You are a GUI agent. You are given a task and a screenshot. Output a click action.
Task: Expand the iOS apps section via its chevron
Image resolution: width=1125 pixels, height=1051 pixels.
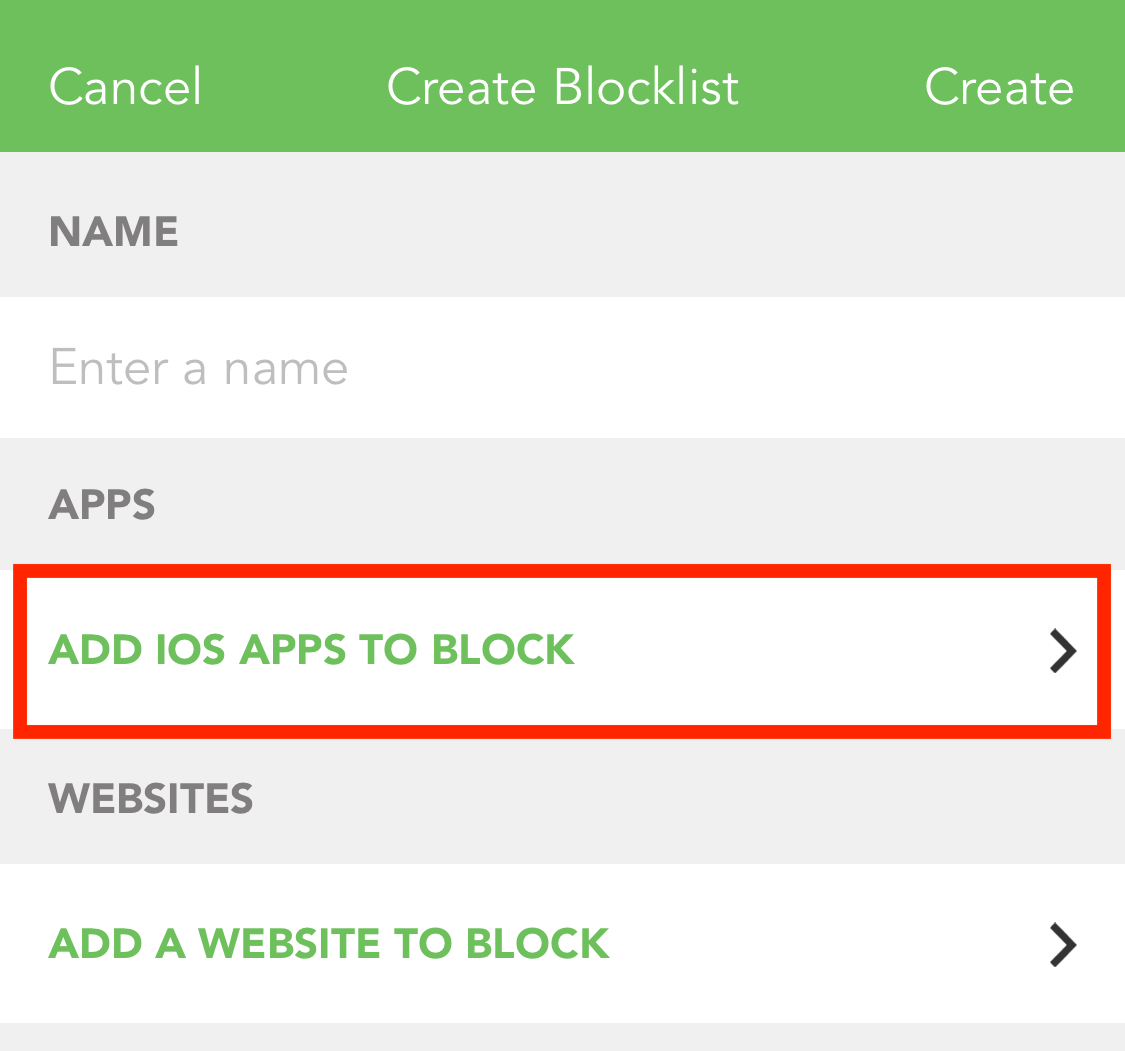1064,650
